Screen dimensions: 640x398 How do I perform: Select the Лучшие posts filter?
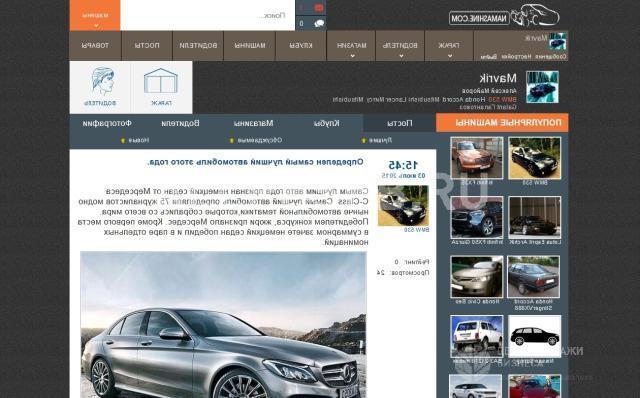(380, 140)
